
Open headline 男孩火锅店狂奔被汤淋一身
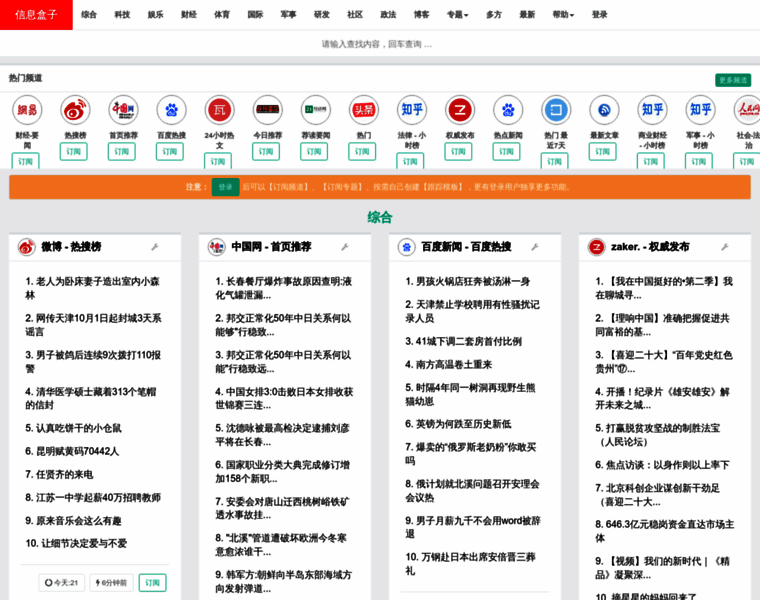(x=468, y=281)
